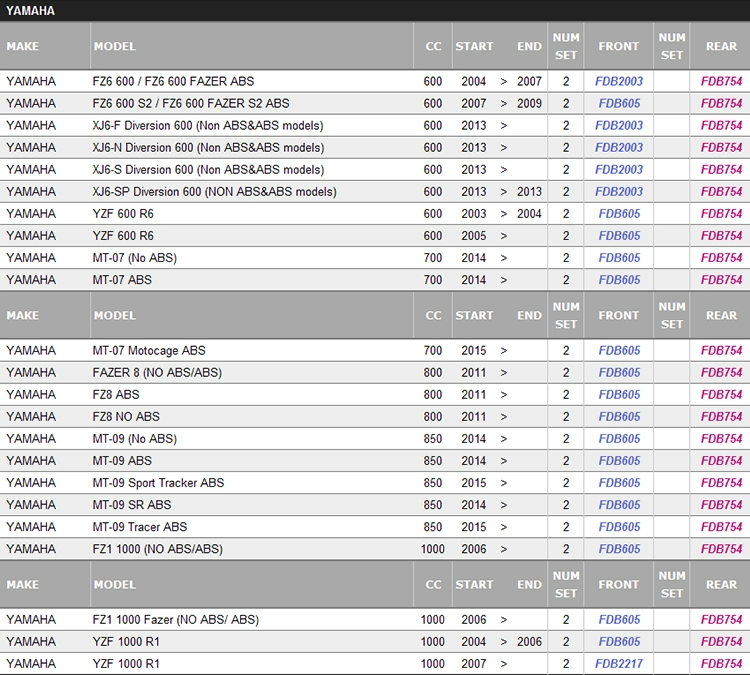Select model text 'FAZER 8 (NO ABS/ABS)'
This screenshot has height=675, width=750.
pyautogui.click(x=157, y=373)
